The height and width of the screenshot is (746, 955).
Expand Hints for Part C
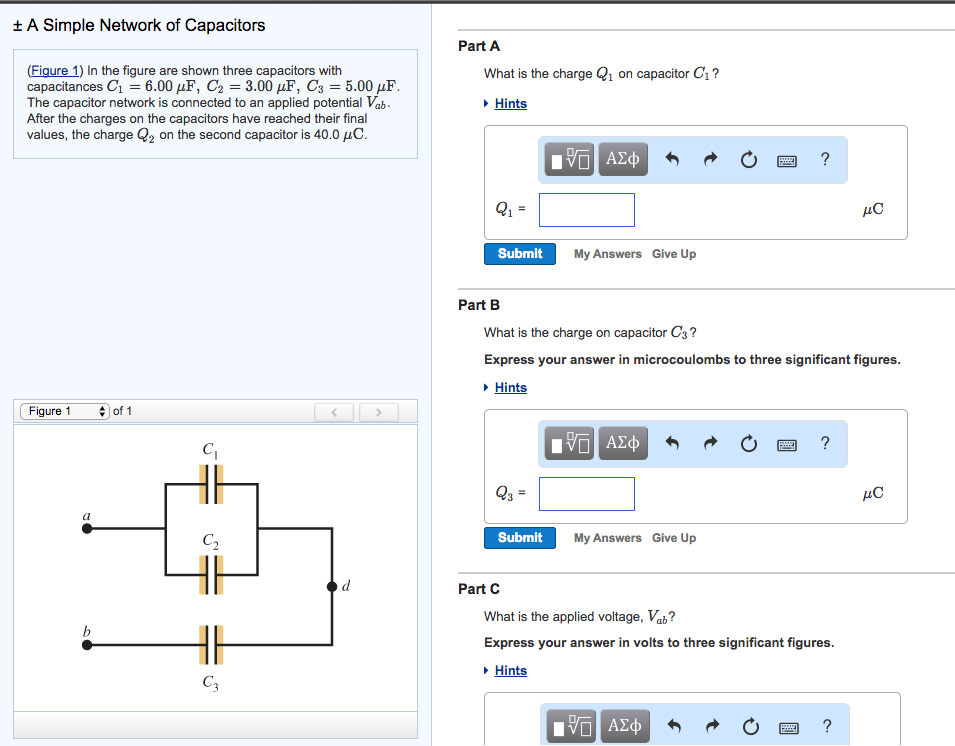pyautogui.click(x=510, y=670)
